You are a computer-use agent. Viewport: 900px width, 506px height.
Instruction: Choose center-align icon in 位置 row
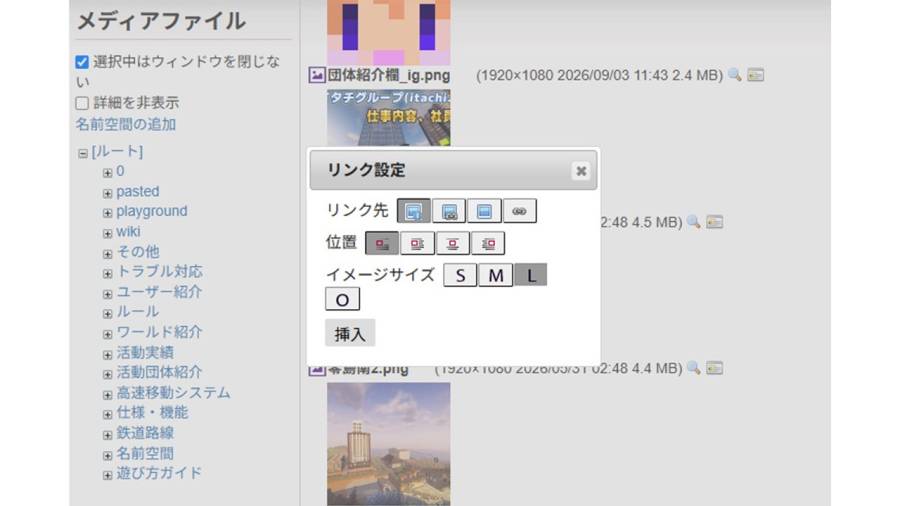[453, 243]
